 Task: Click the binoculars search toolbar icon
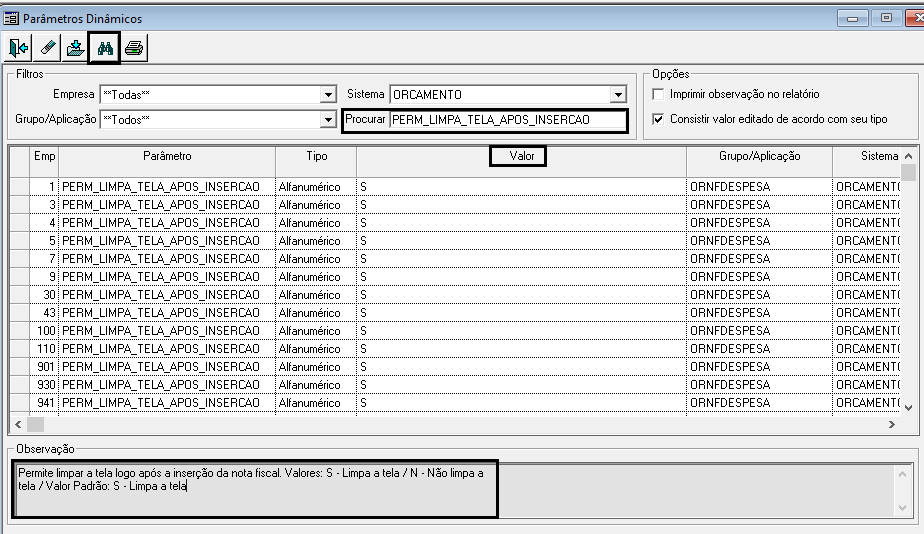tap(105, 48)
